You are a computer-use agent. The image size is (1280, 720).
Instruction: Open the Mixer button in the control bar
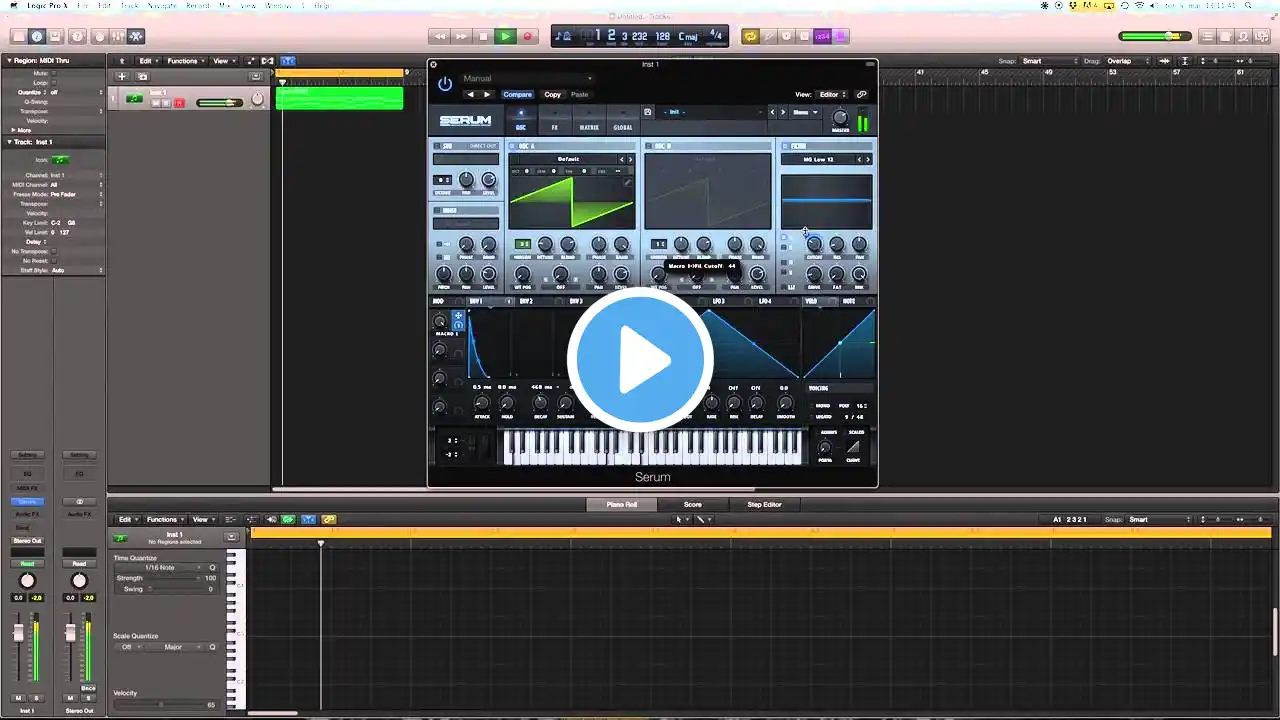coord(118,37)
